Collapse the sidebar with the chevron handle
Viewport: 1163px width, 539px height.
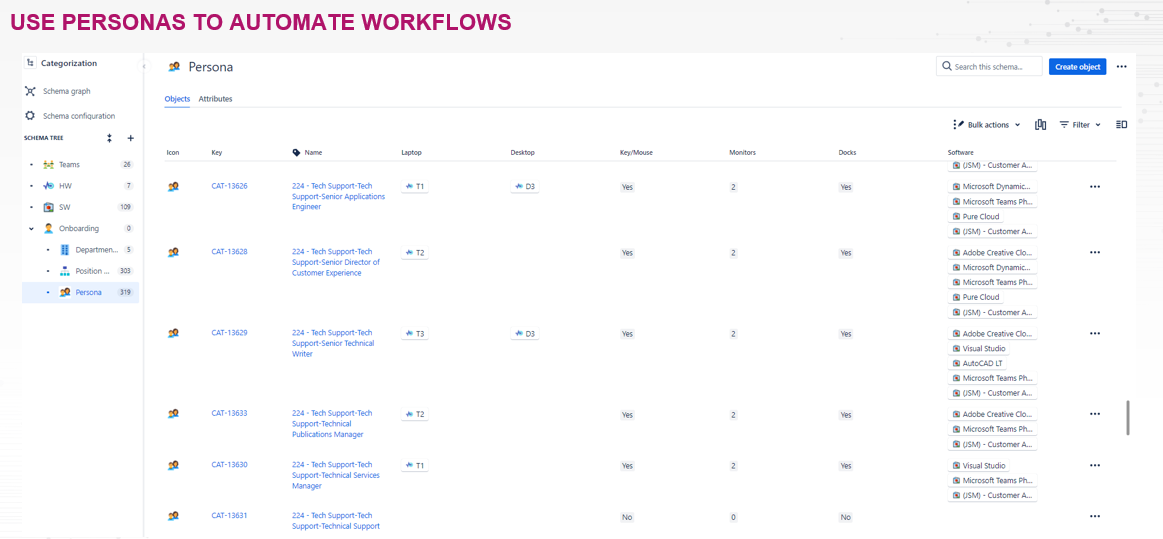143,67
